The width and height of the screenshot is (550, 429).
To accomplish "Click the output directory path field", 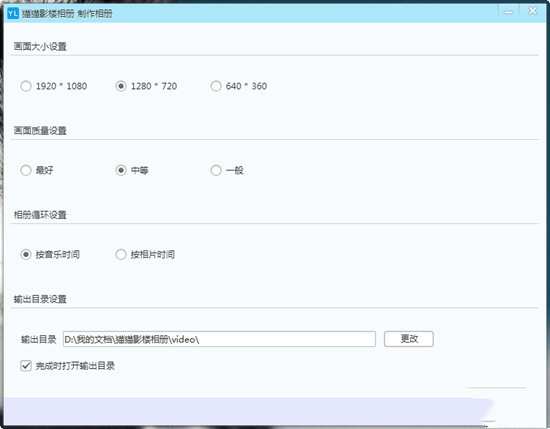I will pos(219,339).
